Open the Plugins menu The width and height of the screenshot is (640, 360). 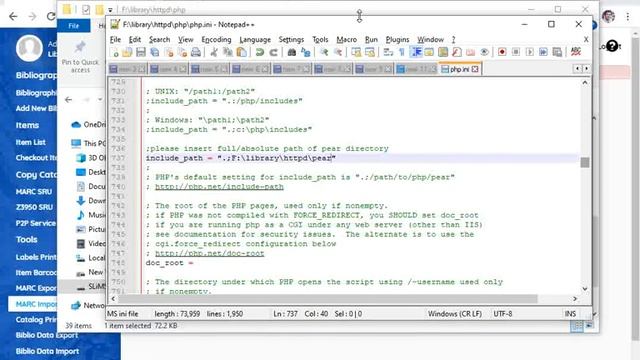[x=398, y=40]
